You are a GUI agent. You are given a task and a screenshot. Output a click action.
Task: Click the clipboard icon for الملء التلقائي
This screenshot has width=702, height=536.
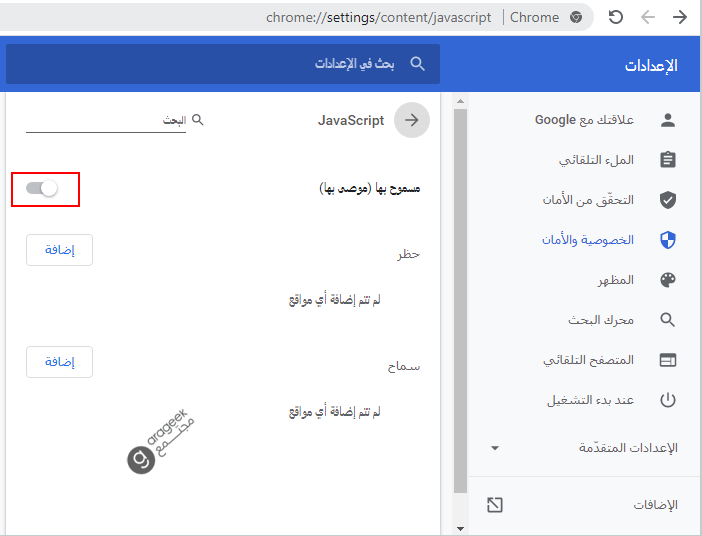click(x=668, y=160)
